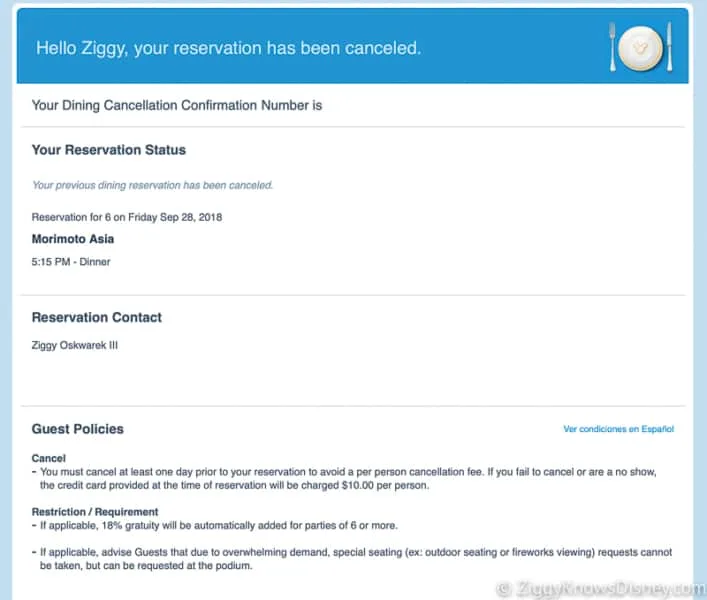707x600 pixels.
Task: Click the special seating requests policy paragraph
Action: coord(352,559)
